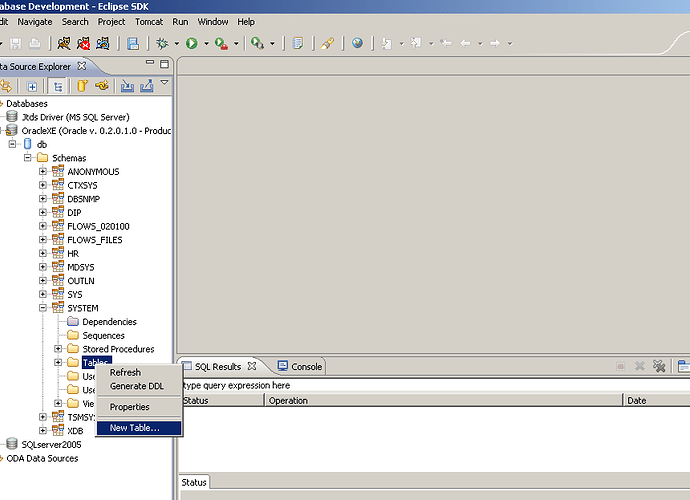Screen dimensions: 690x500
Task: Select the Sequences folder under SYSTEM
Action: pos(103,335)
